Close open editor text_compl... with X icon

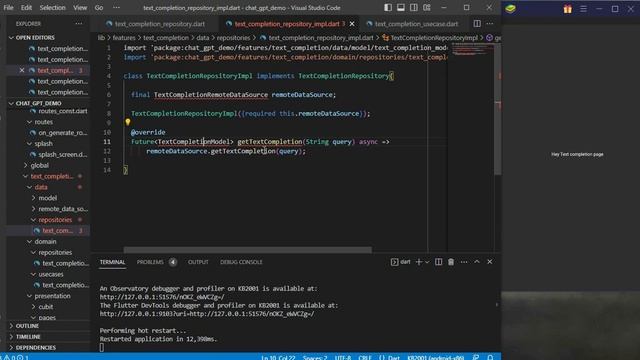22,70
